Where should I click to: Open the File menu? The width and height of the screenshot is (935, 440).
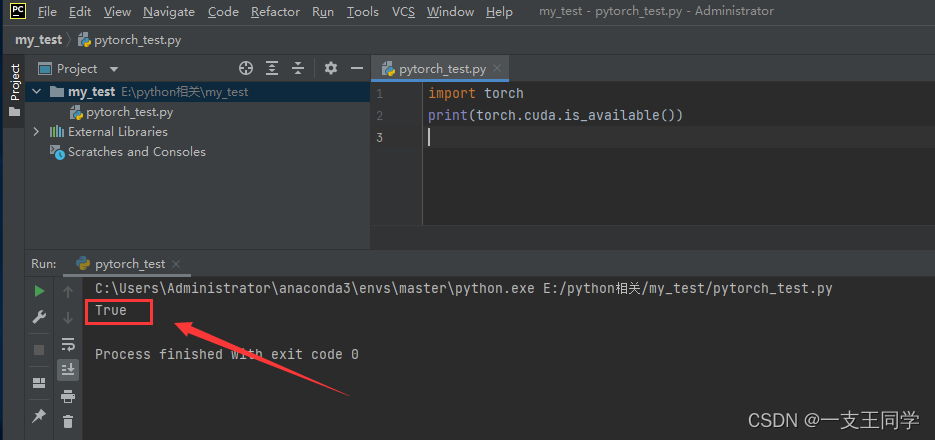(47, 11)
